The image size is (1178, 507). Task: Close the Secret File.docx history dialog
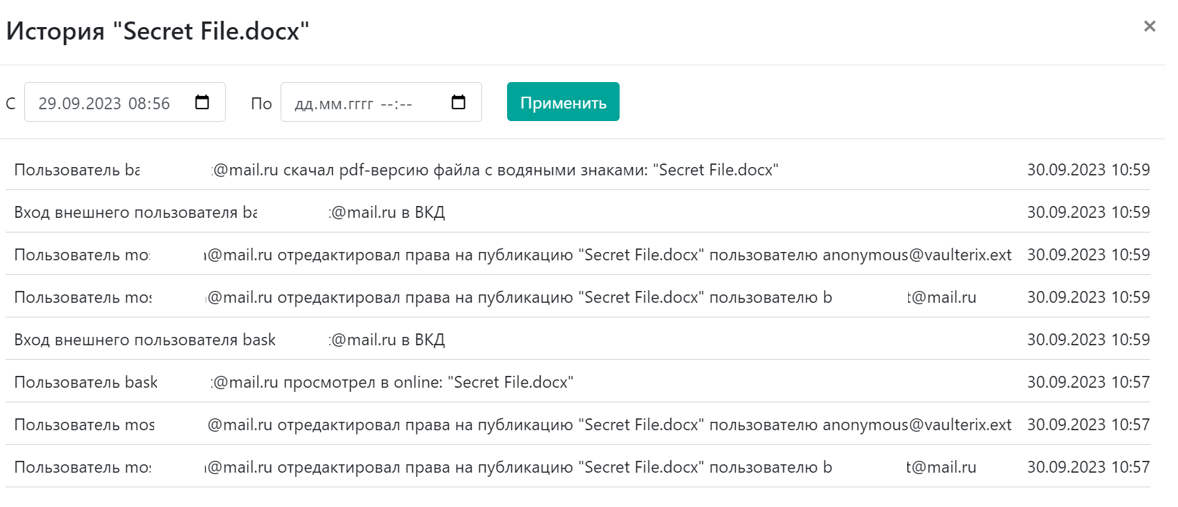1149,27
